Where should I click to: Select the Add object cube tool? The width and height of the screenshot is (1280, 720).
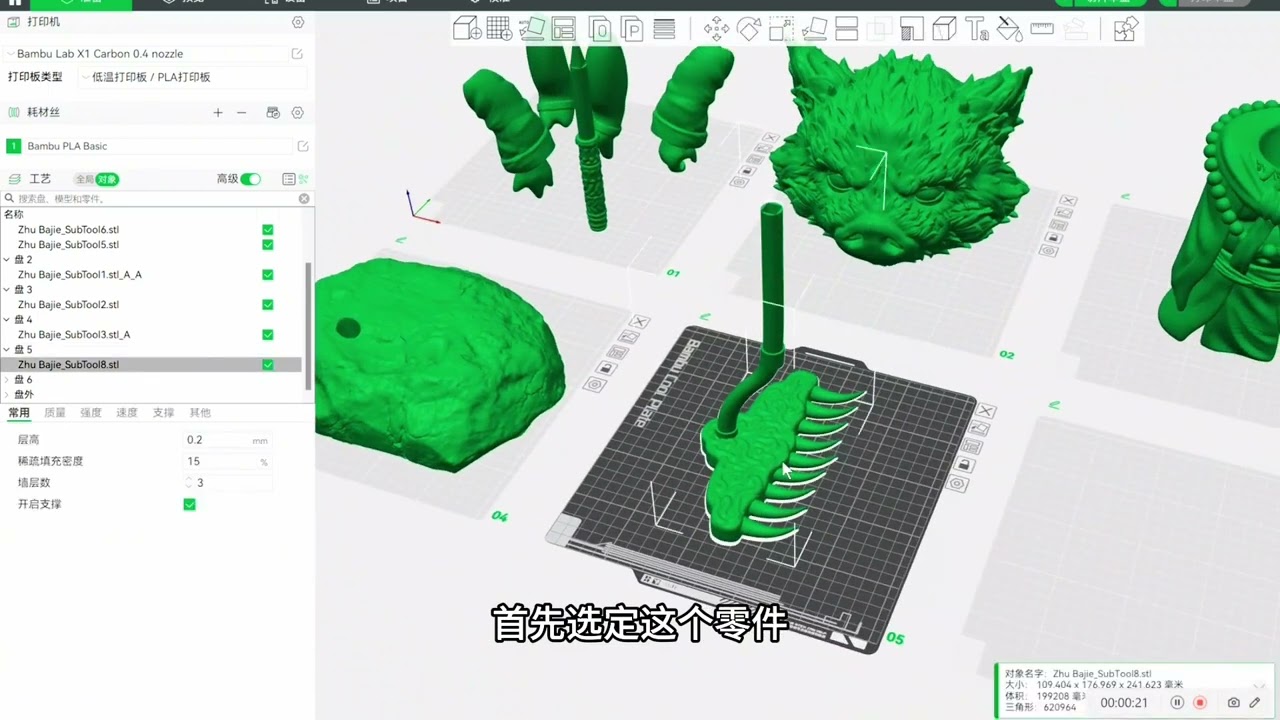(x=467, y=29)
